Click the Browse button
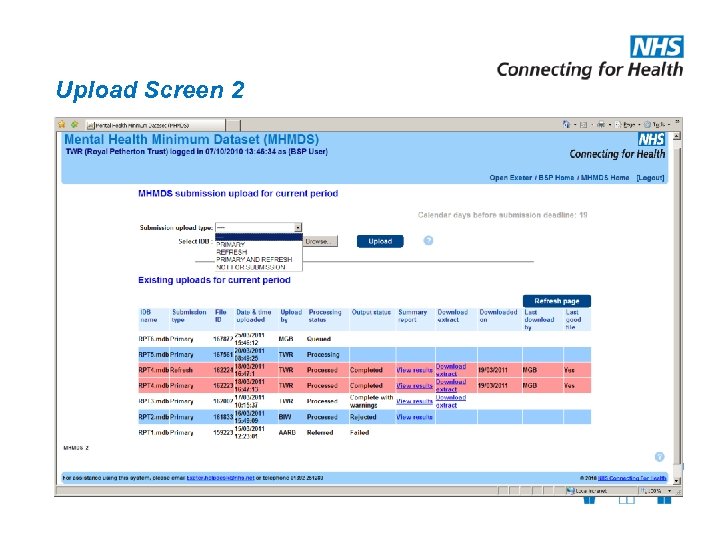 pyautogui.click(x=321, y=241)
